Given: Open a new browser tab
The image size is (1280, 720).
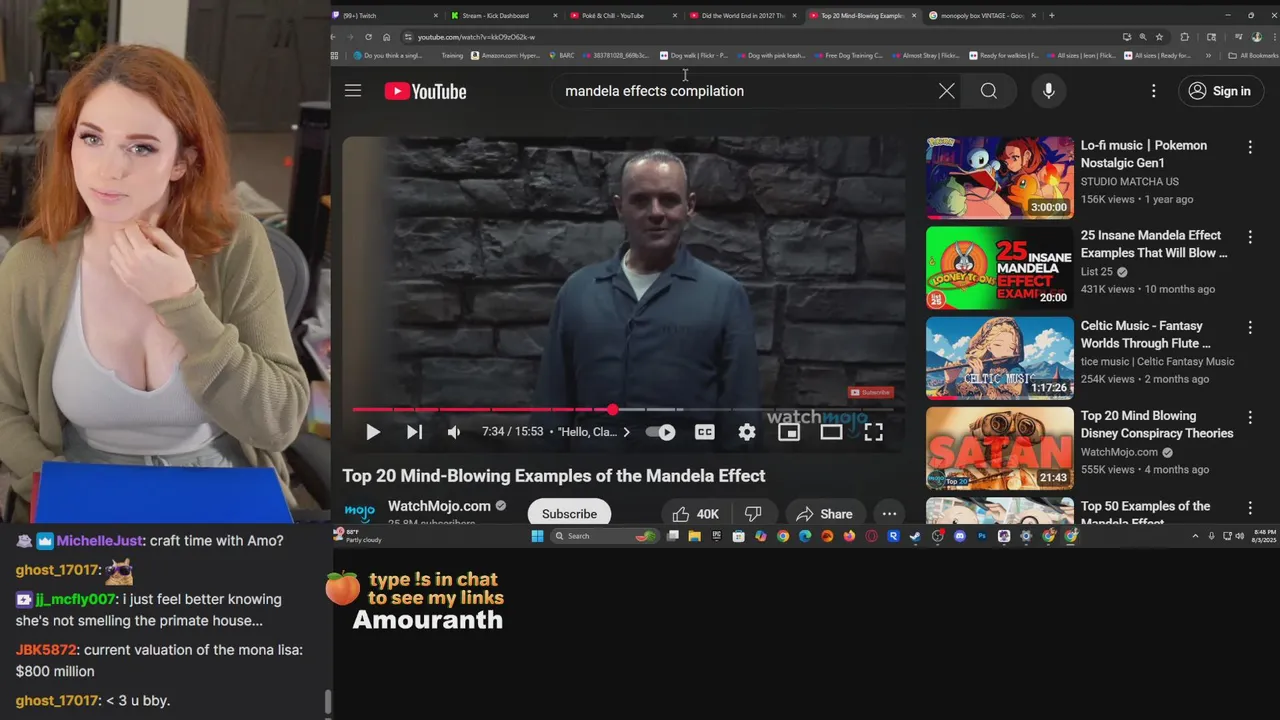Looking at the screenshot, I should 1051,15.
